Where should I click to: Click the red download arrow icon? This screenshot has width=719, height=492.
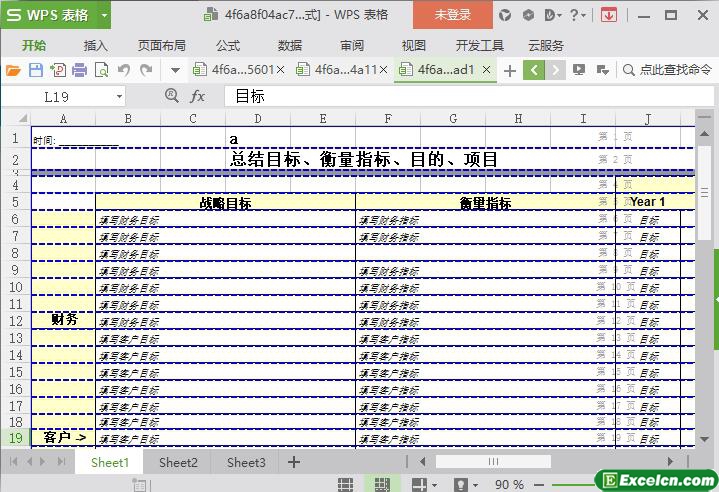click(608, 15)
